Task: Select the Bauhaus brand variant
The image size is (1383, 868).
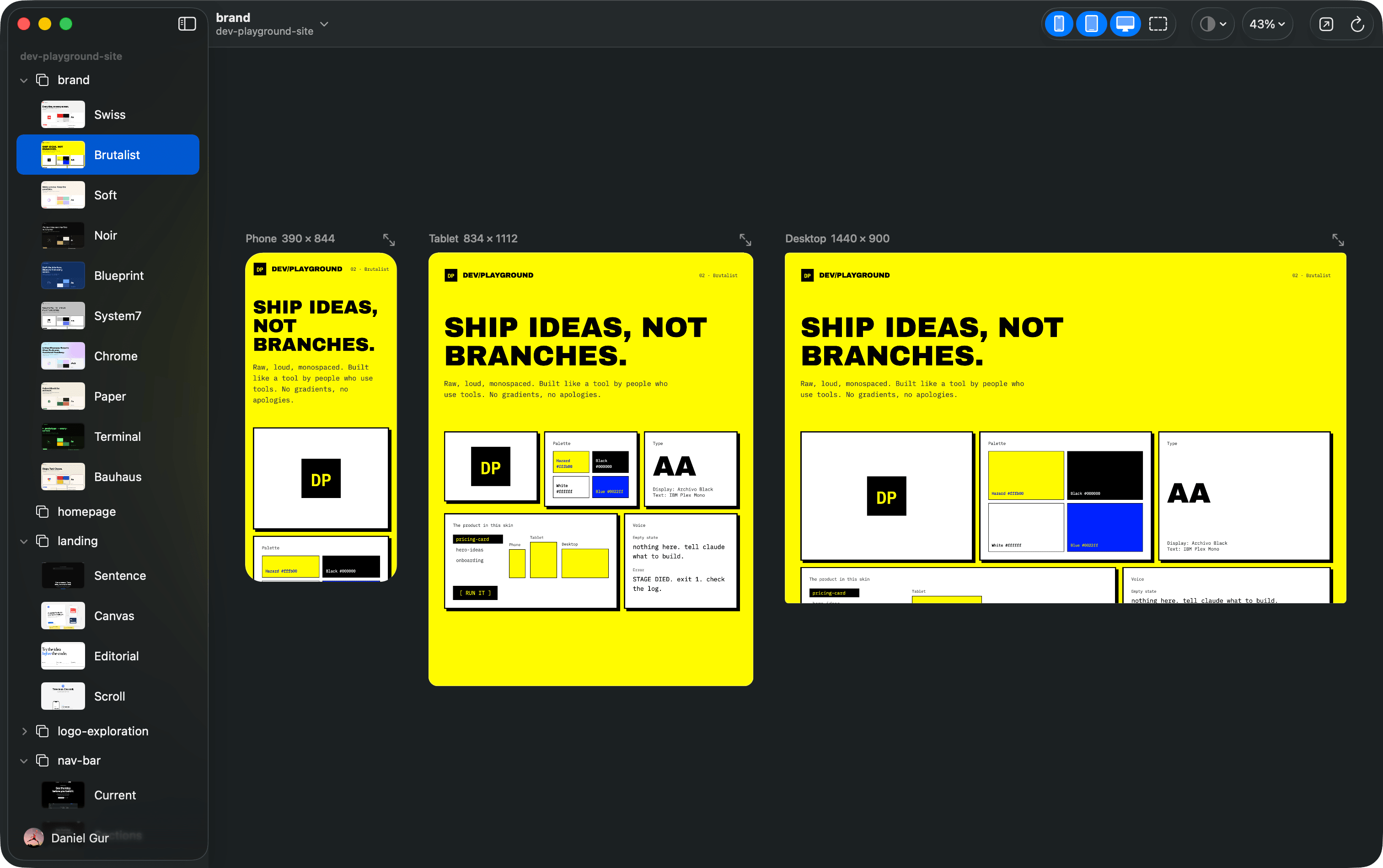Action: click(x=108, y=477)
